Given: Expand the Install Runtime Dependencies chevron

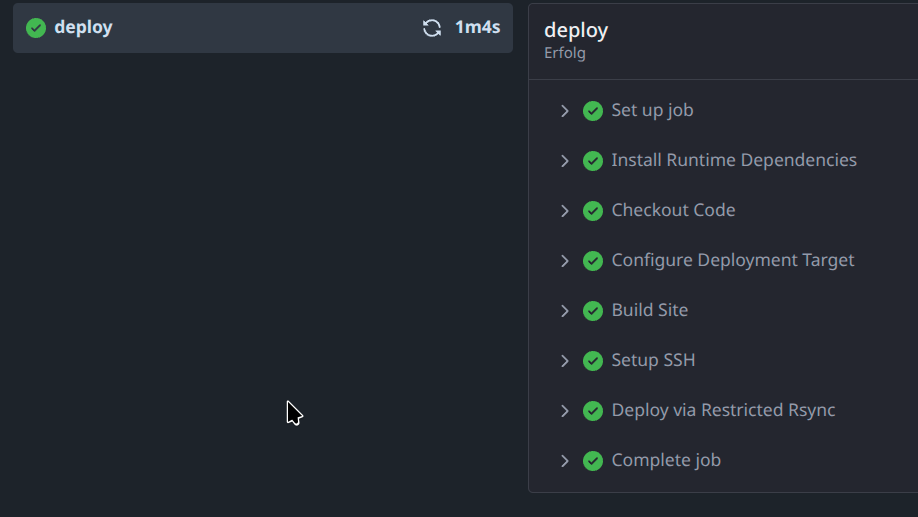Looking at the screenshot, I should pos(565,161).
